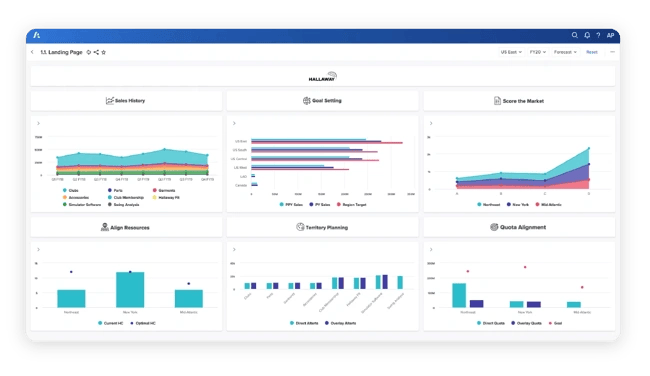The image size is (650, 376).
Task: Click the PPY Sales legend label
Action: coord(294,204)
